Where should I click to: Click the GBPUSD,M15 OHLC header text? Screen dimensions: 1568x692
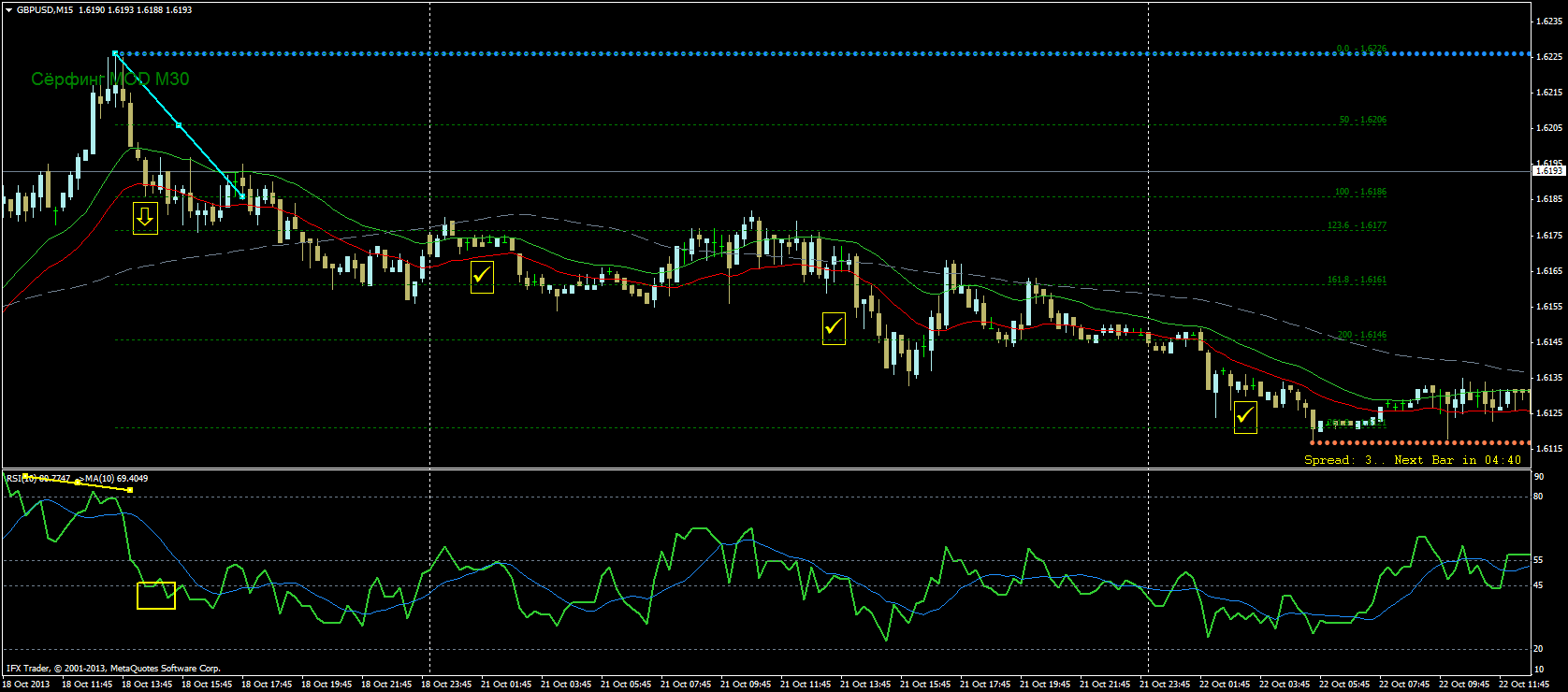point(104,9)
